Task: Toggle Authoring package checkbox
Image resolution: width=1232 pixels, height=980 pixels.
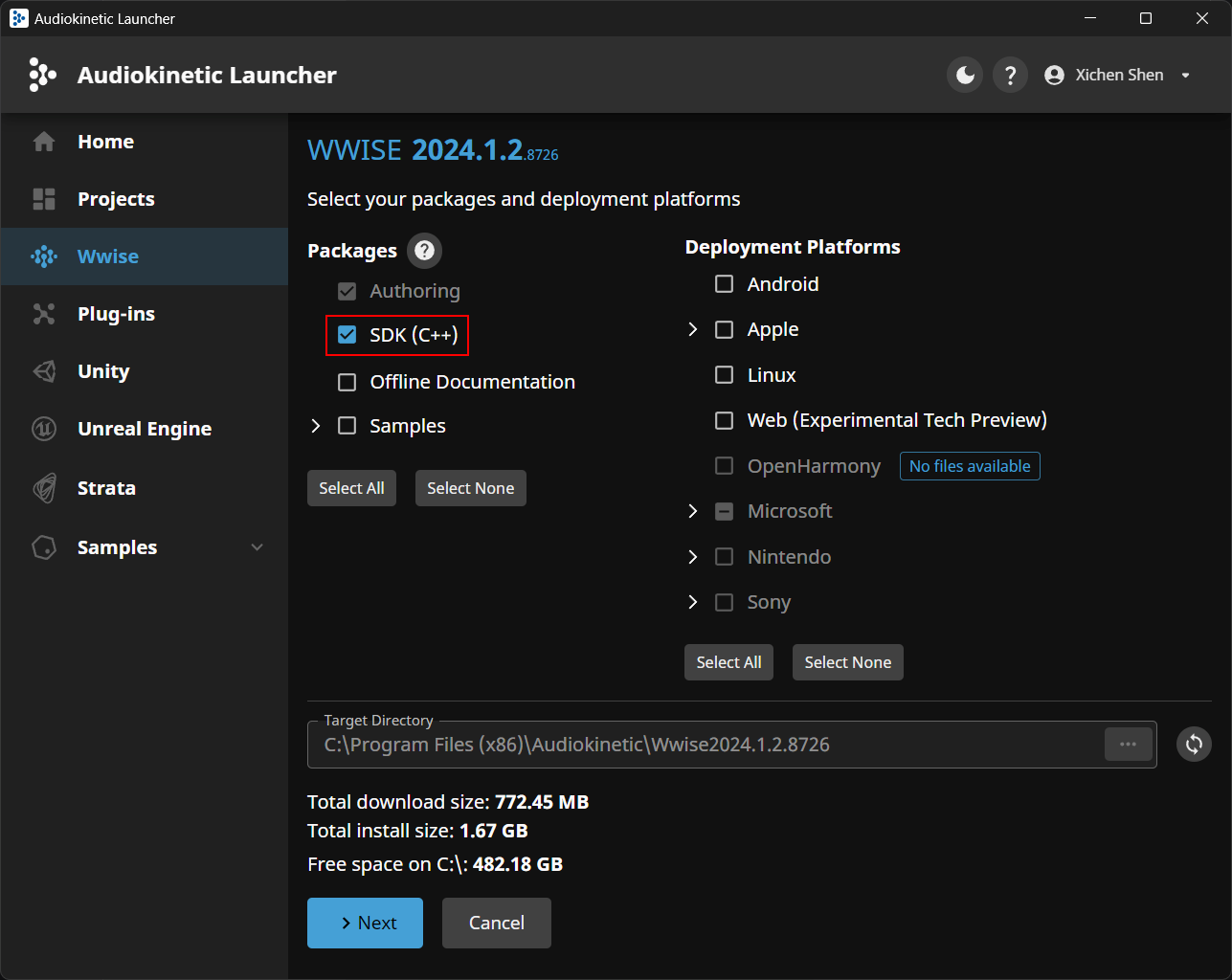Action: (x=347, y=291)
